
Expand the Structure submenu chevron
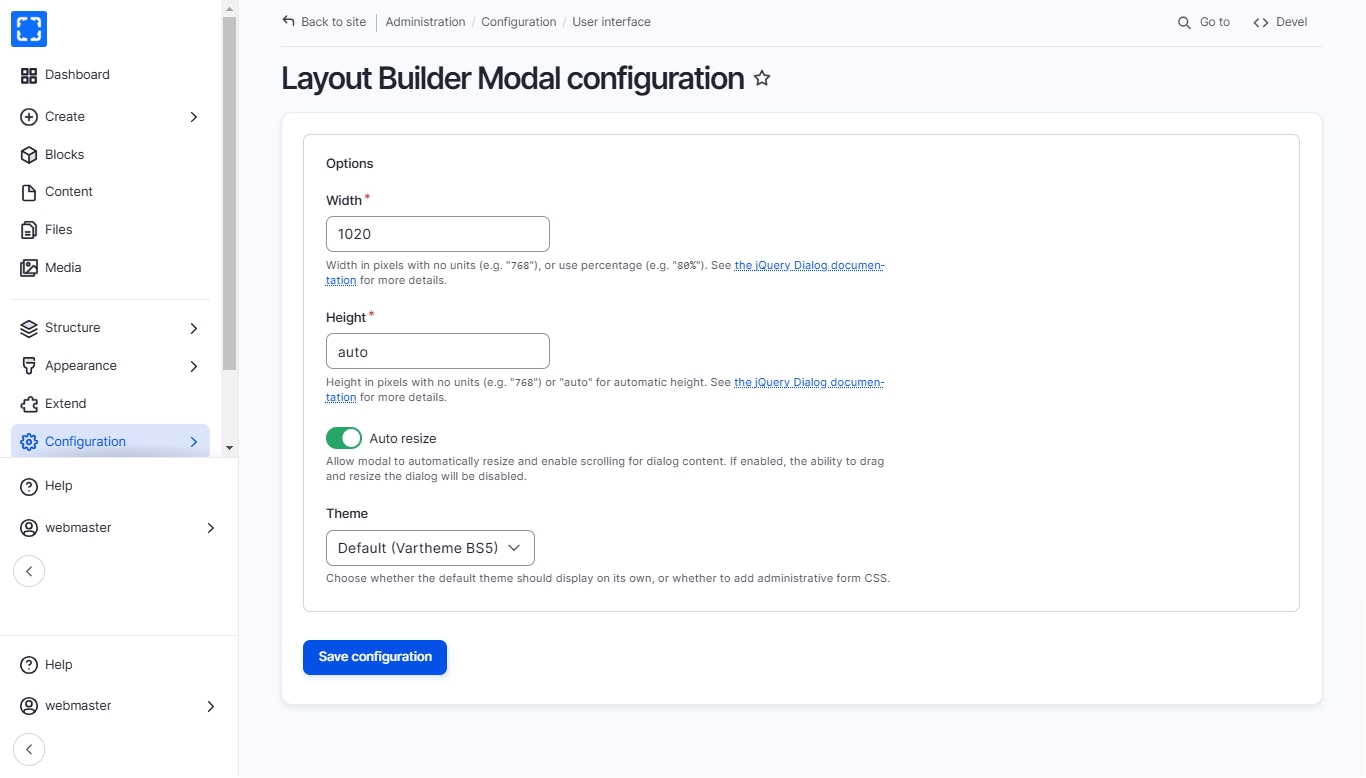(x=194, y=328)
